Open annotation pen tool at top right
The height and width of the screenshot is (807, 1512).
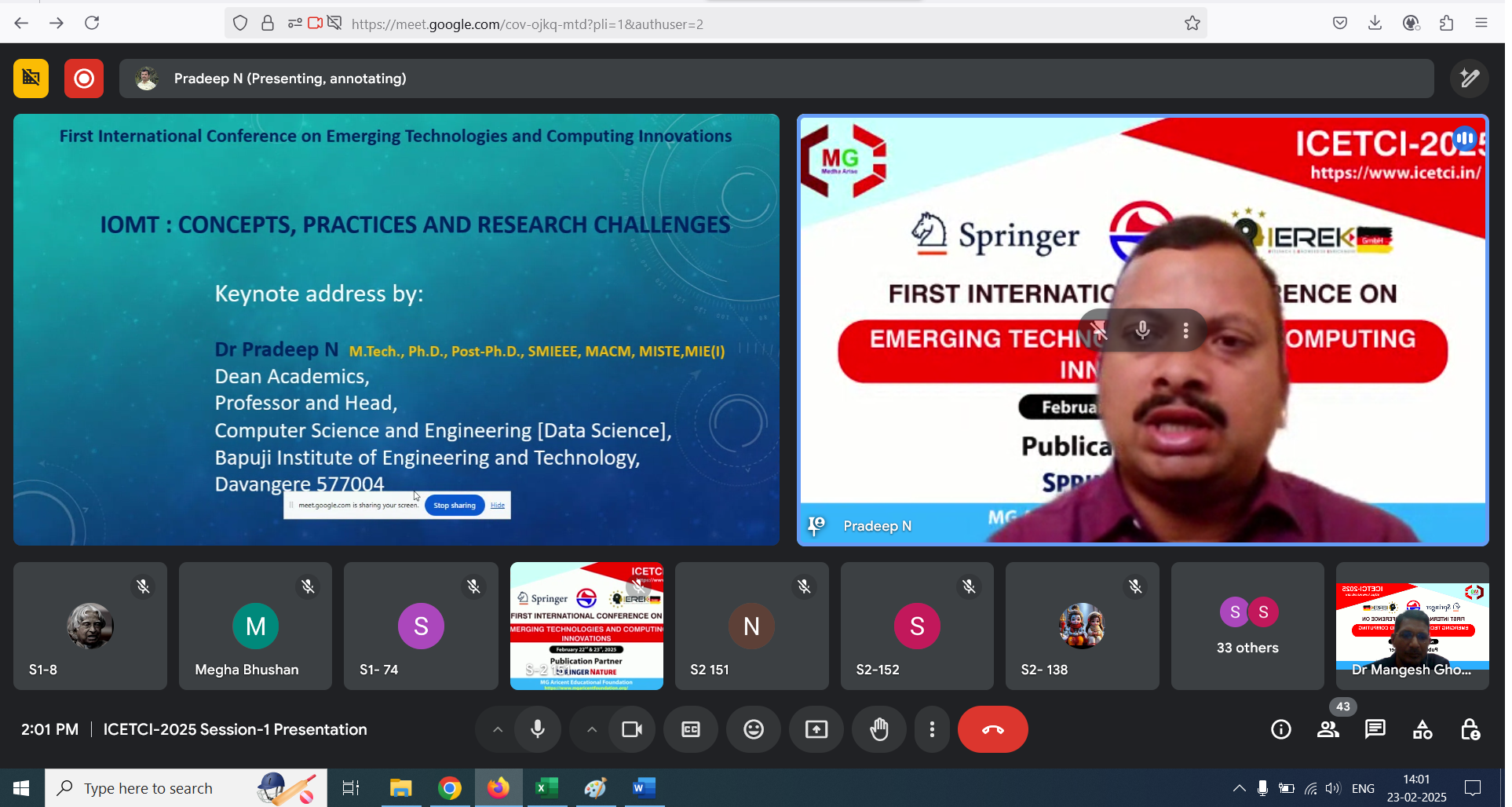(x=1469, y=79)
